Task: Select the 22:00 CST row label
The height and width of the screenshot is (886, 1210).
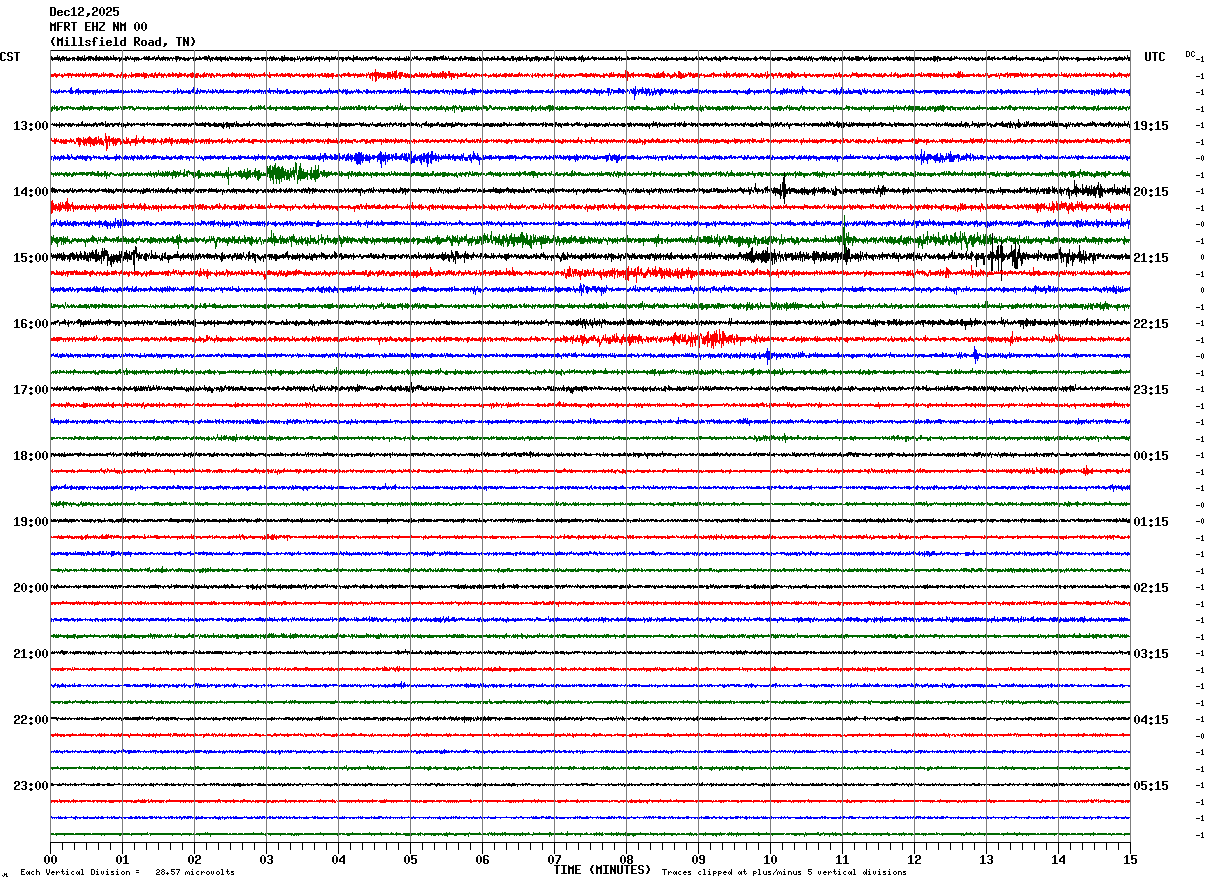Action: (x=30, y=720)
